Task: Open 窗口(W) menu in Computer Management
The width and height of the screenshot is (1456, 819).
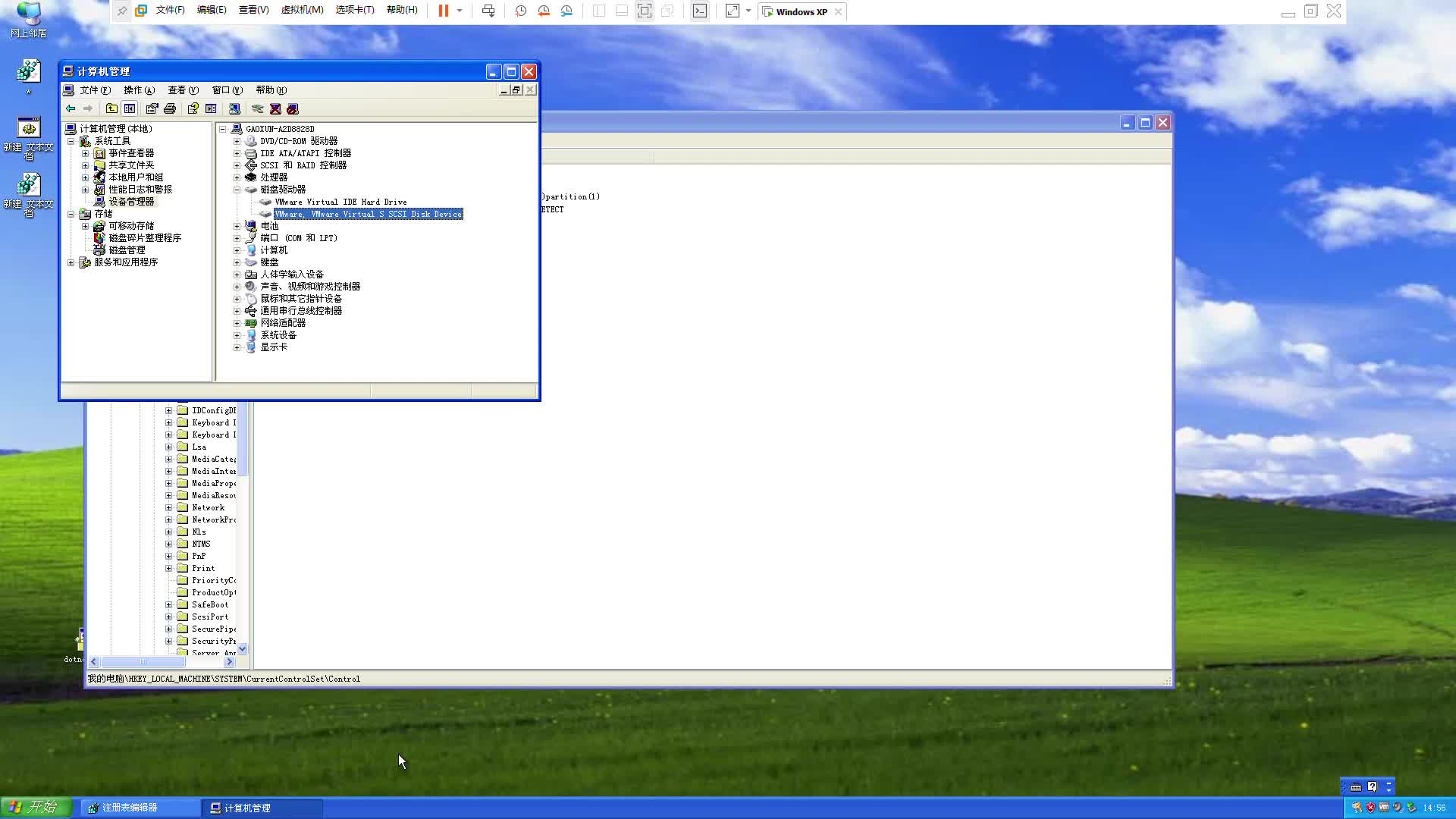Action: 227,90
